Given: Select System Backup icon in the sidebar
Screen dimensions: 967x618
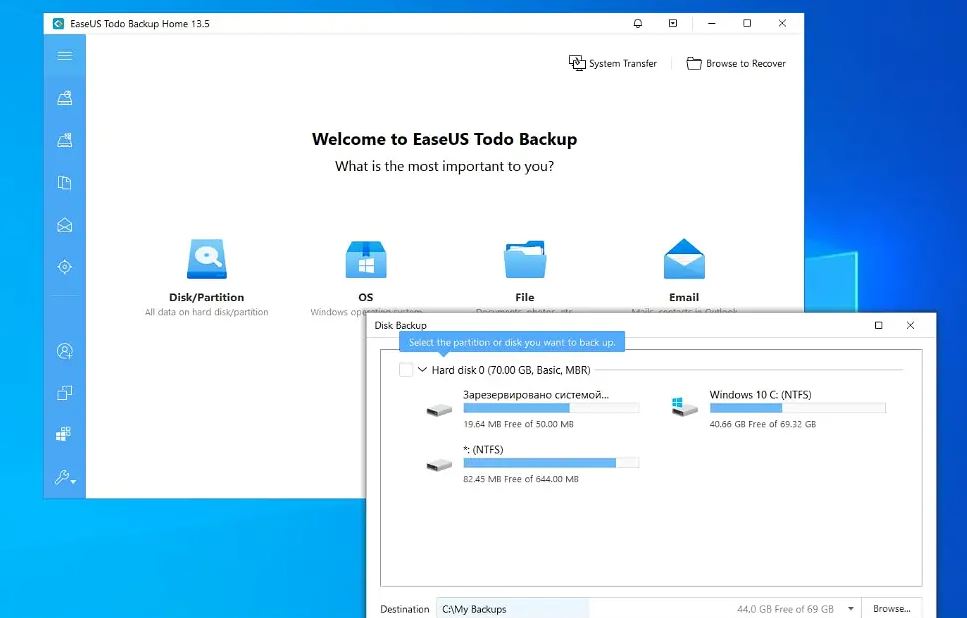Looking at the screenshot, I should 65,140.
